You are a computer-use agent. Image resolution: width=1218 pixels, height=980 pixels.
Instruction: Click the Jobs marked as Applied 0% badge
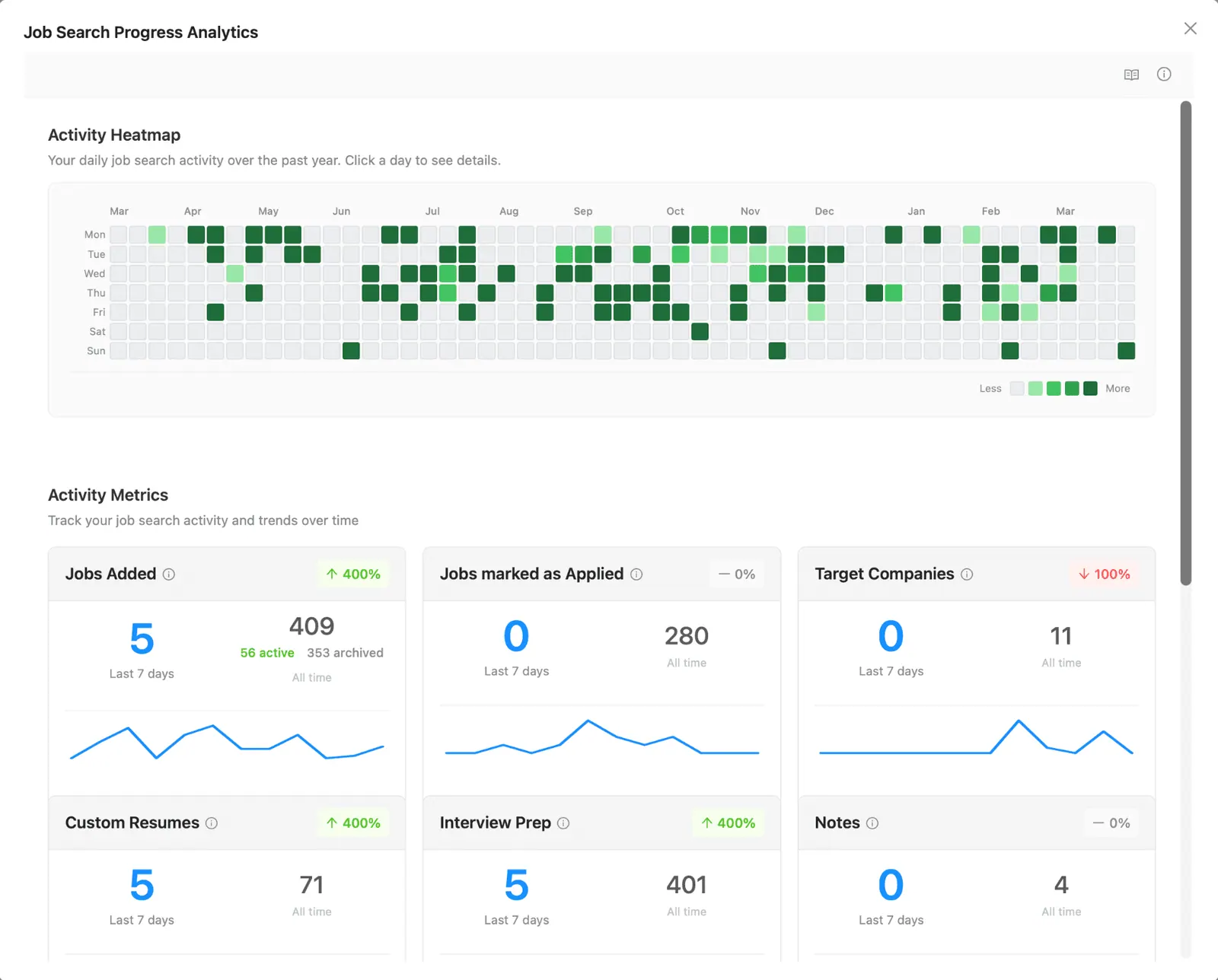[737, 574]
